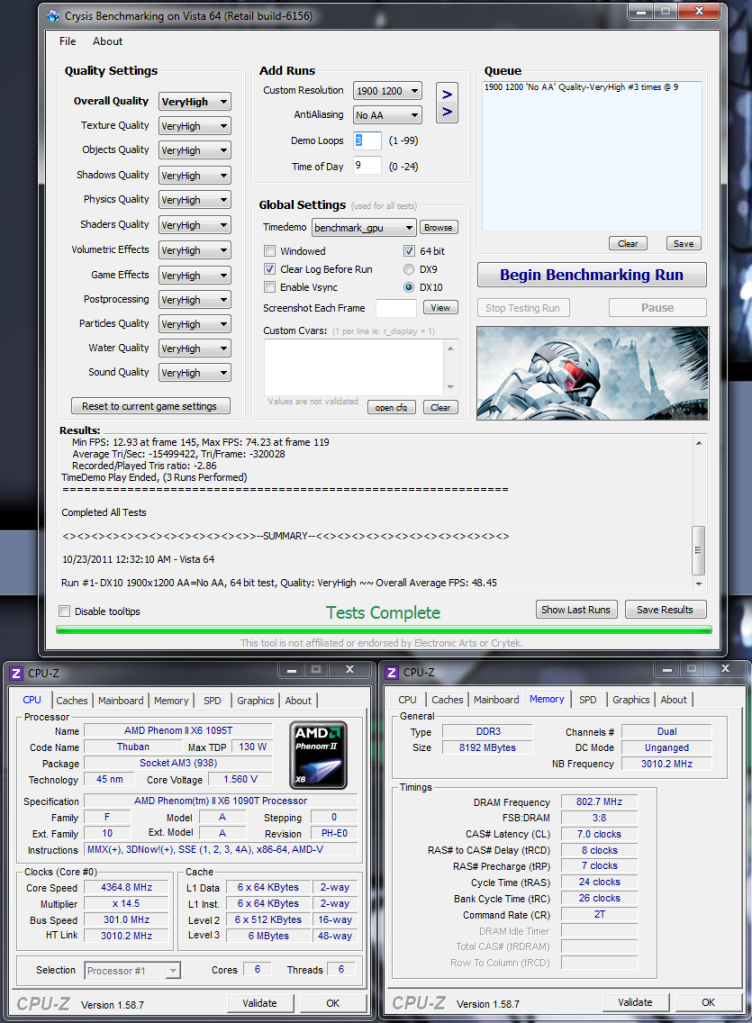
Task: Enable the Windowed checkbox
Action: pos(270,251)
